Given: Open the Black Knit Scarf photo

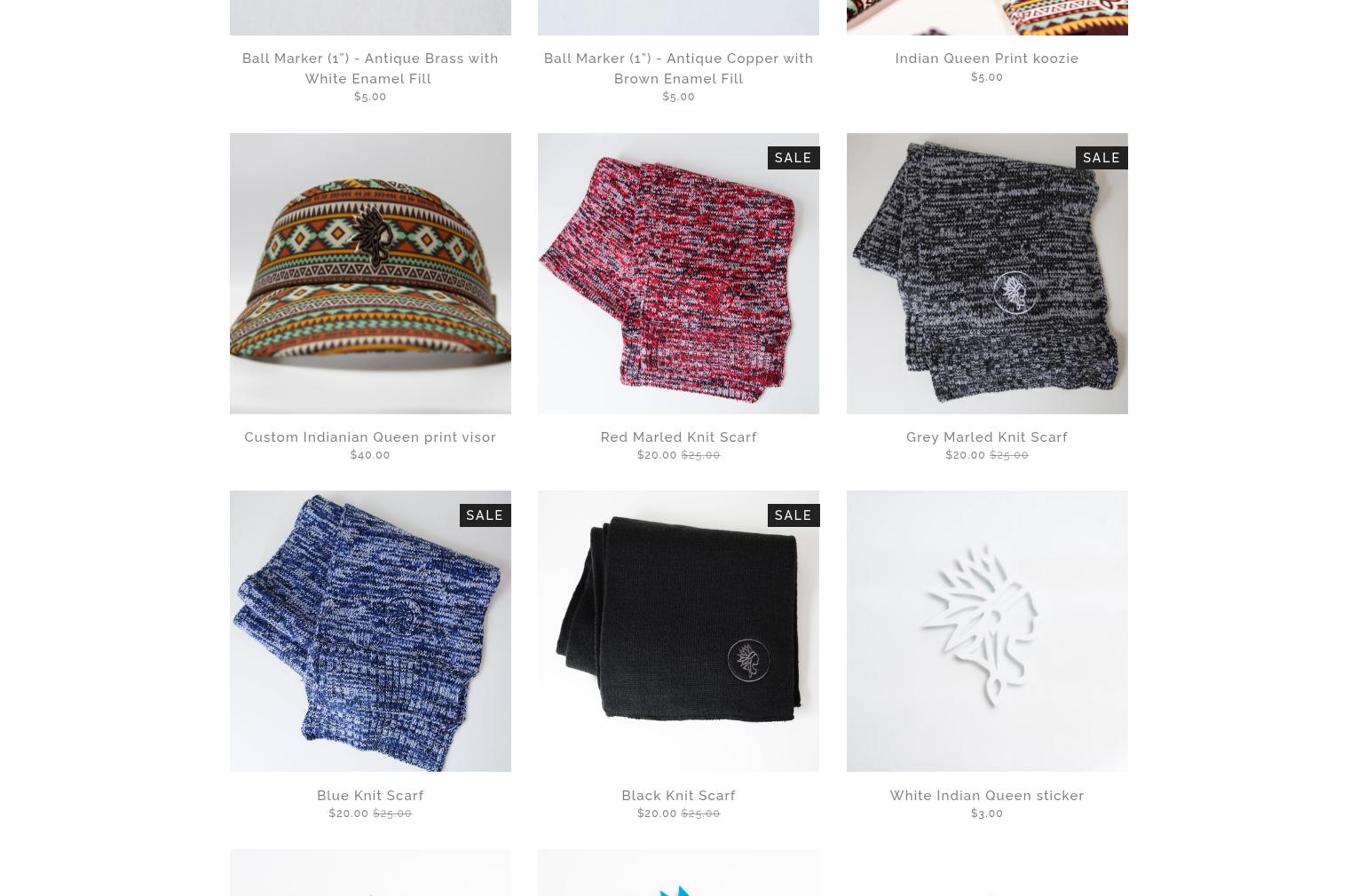Looking at the screenshot, I should [678, 631].
